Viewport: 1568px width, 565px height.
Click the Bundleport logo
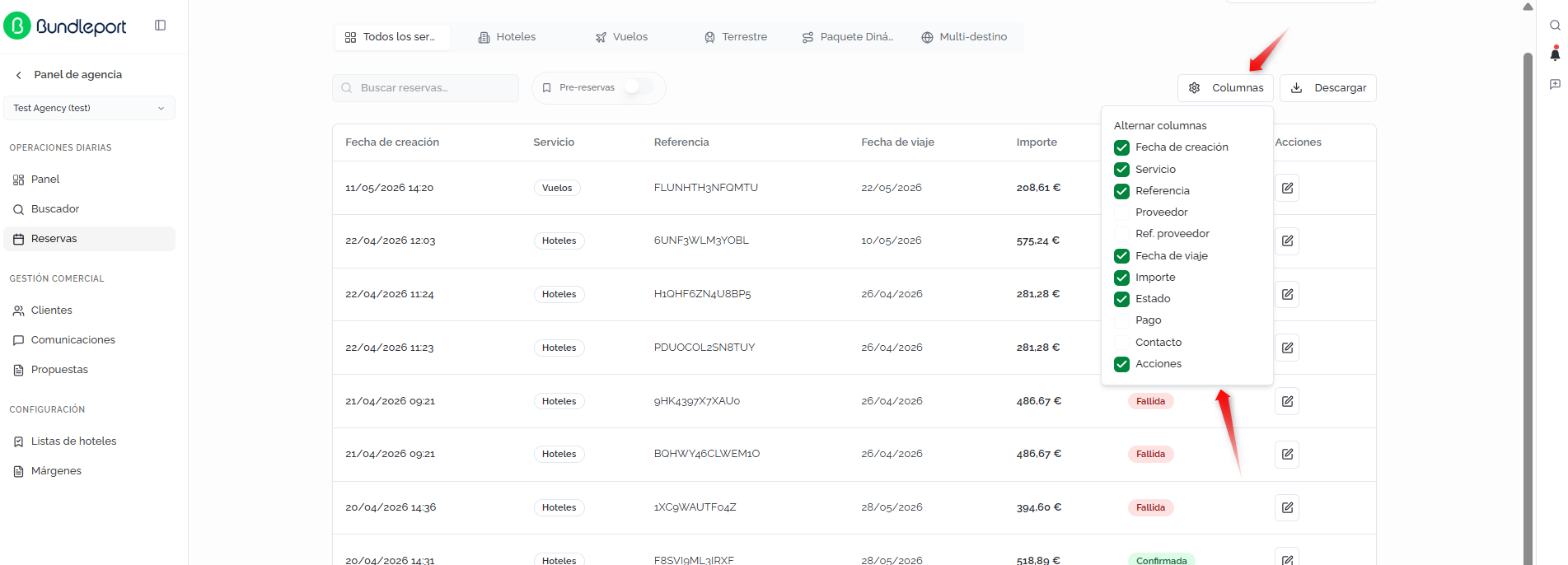pos(65,26)
